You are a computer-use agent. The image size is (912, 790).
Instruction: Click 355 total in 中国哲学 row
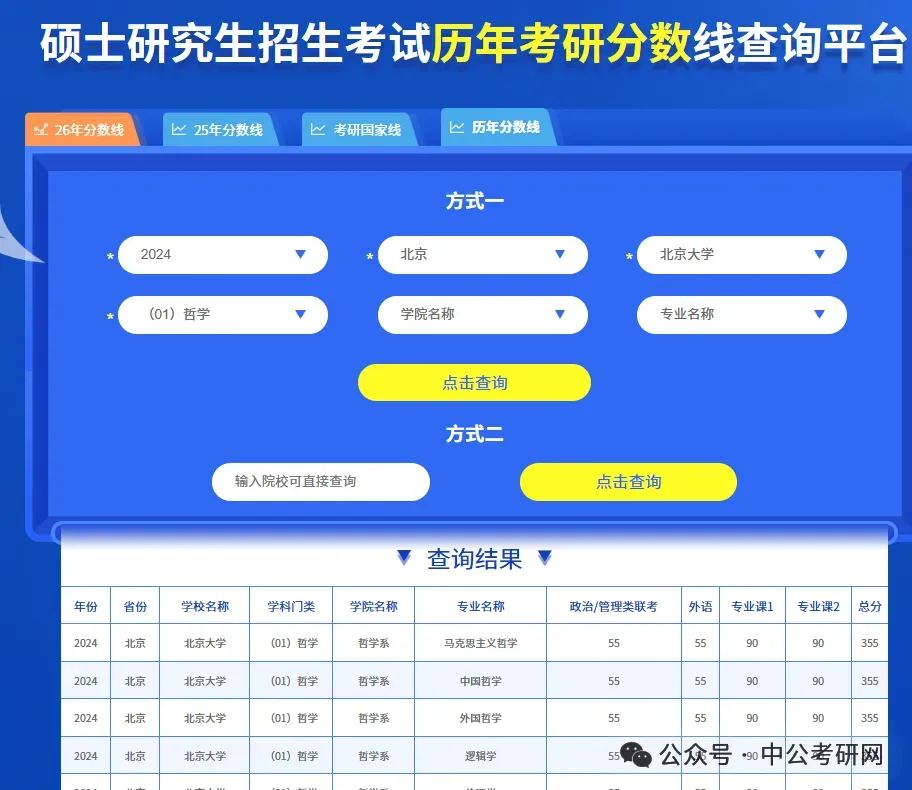[870, 681]
